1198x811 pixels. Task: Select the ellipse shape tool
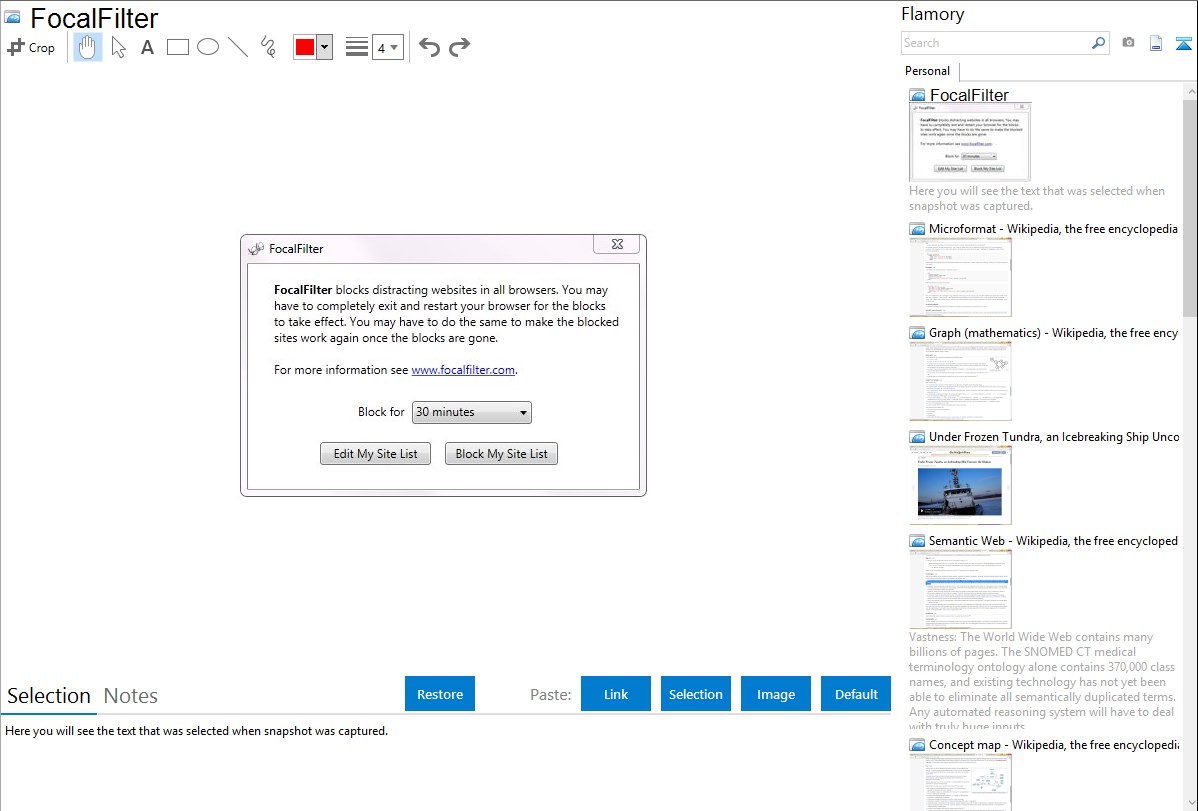click(208, 47)
